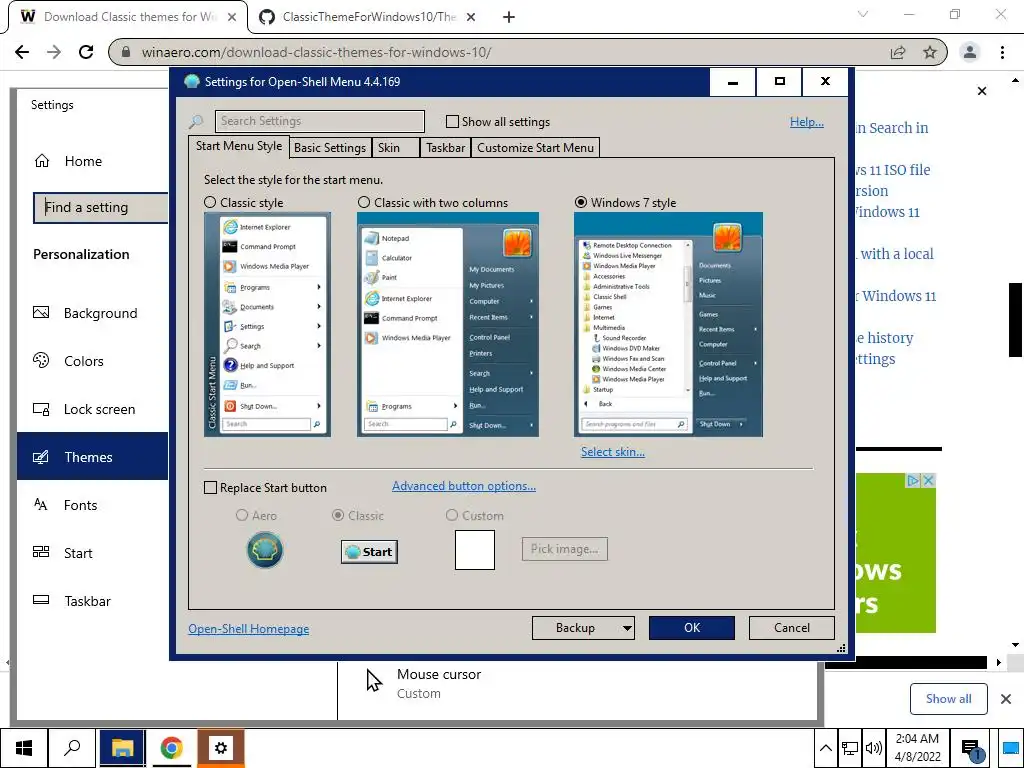1024x768 pixels.
Task: Open the Windows Start button on the taskbar
Action: coord(24,748)
